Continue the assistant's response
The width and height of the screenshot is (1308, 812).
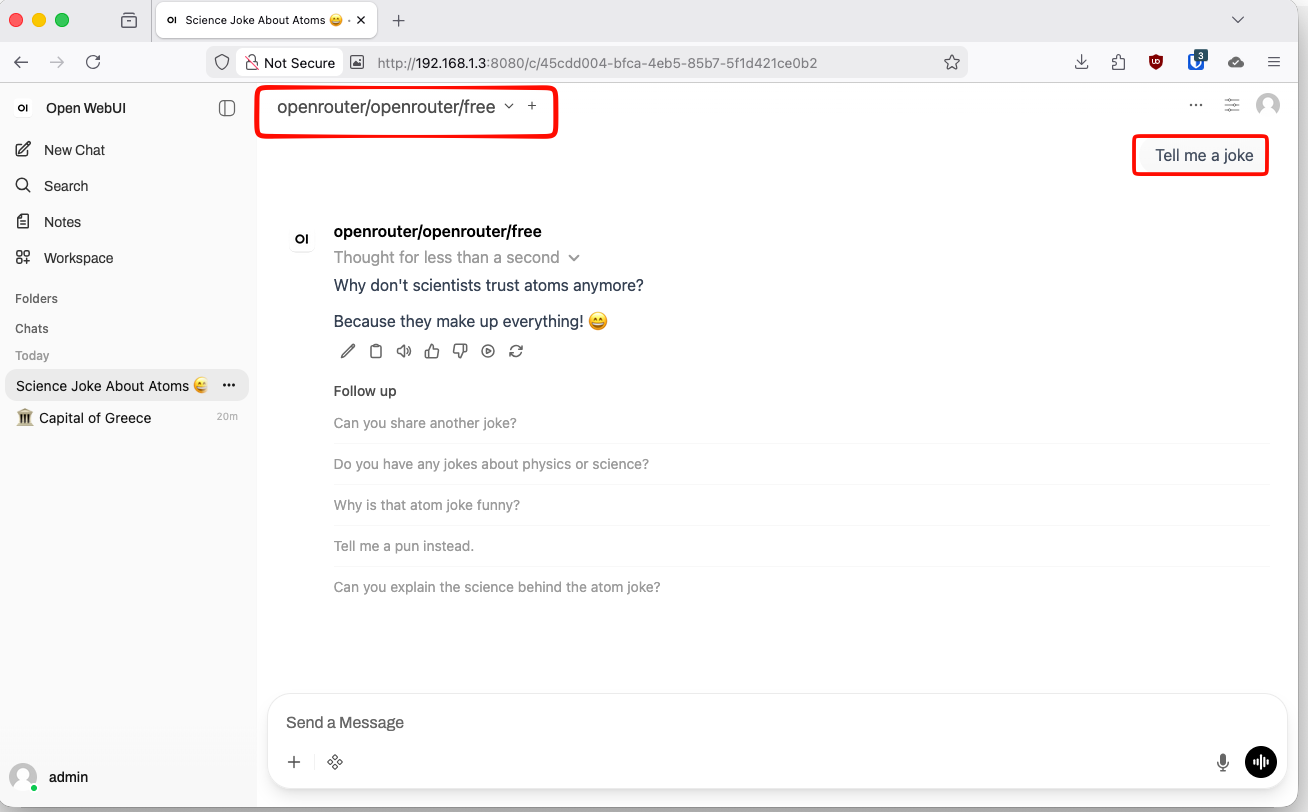coord(488,351)
